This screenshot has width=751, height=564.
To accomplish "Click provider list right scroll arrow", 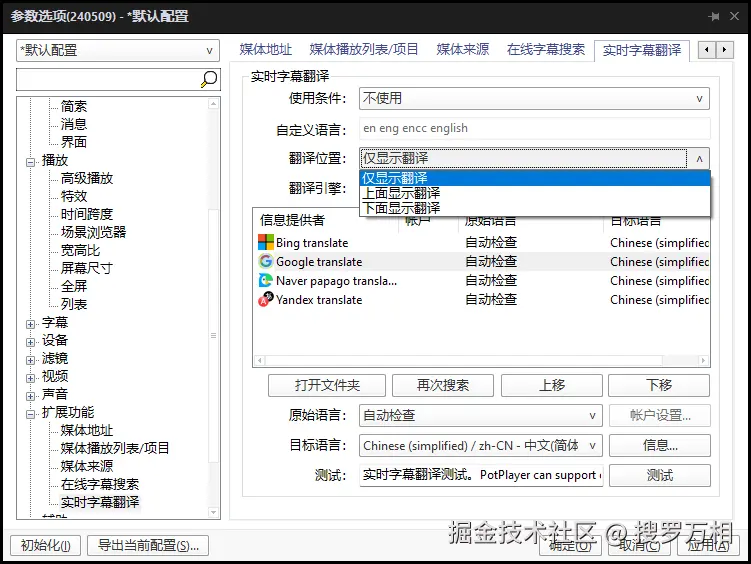I will point(703,360).
